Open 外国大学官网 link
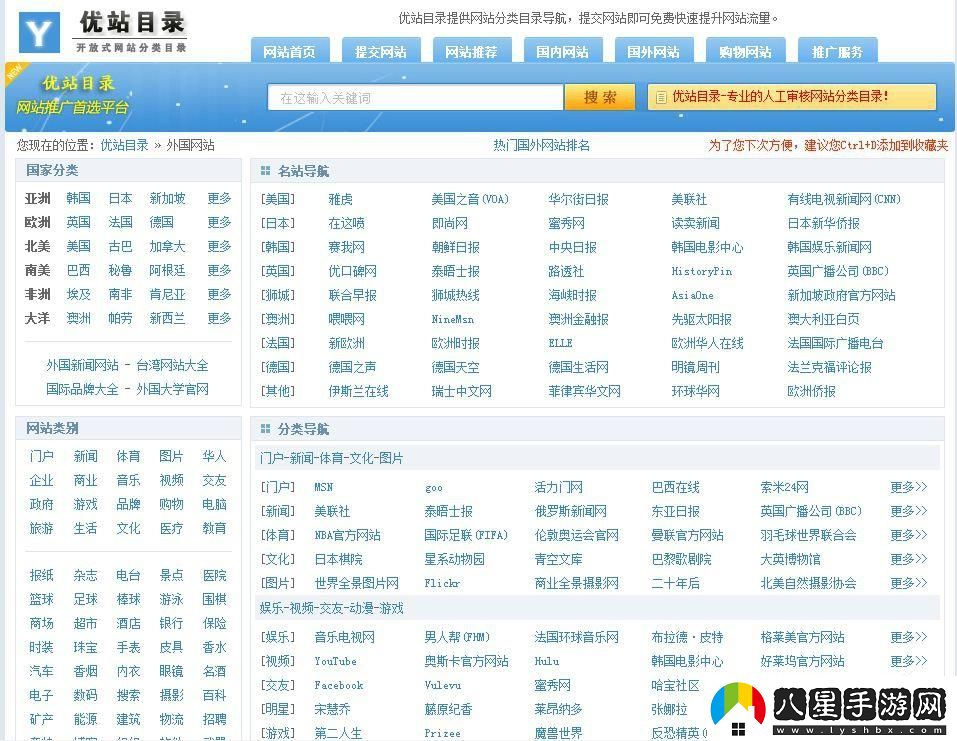 click(x=172, y=389)
